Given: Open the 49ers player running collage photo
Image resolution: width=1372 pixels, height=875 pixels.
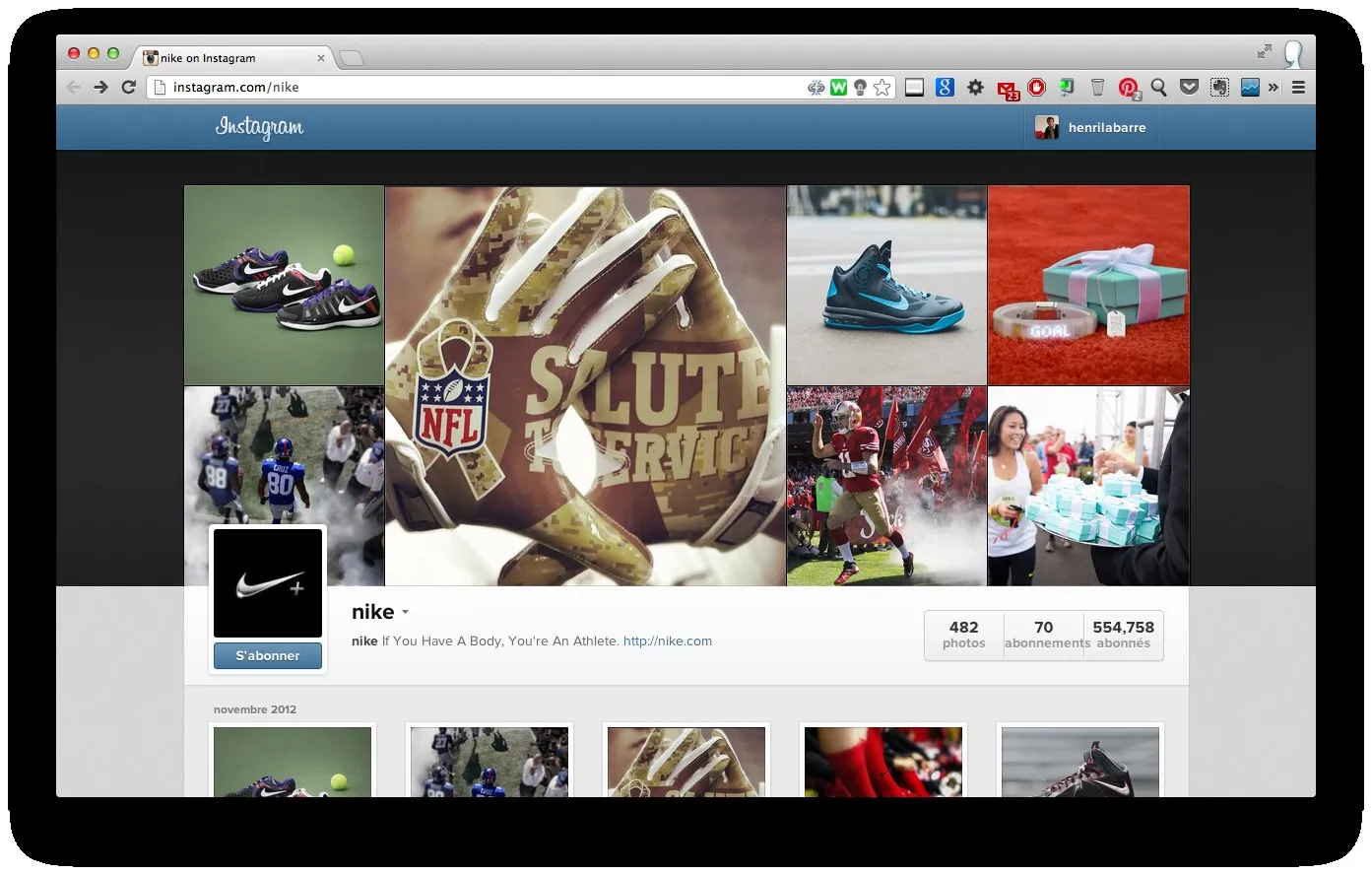Looking at the screenshot, I should 886,487.
